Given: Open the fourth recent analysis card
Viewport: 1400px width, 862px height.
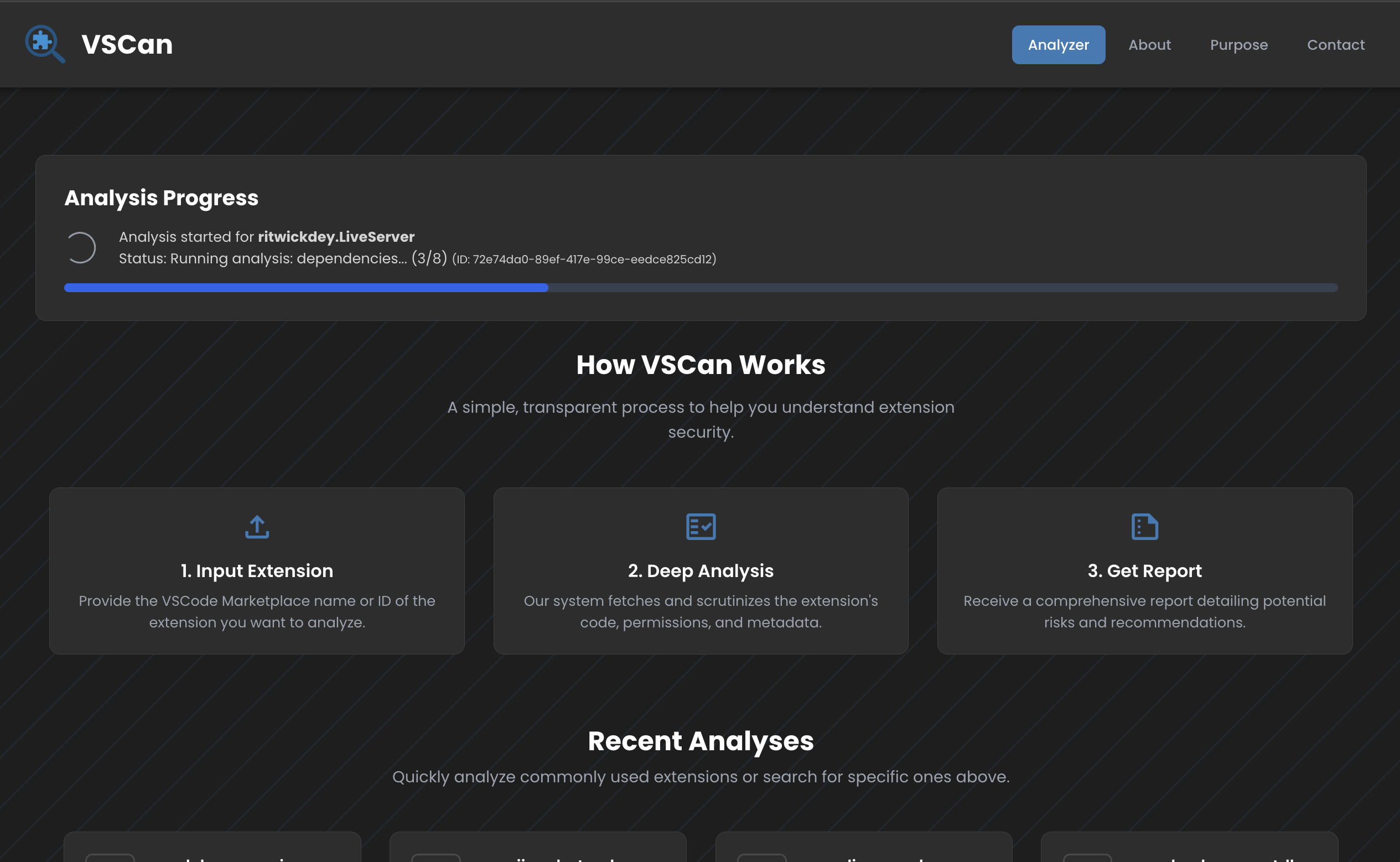Looking at the screenshot, I should 1189,848.
